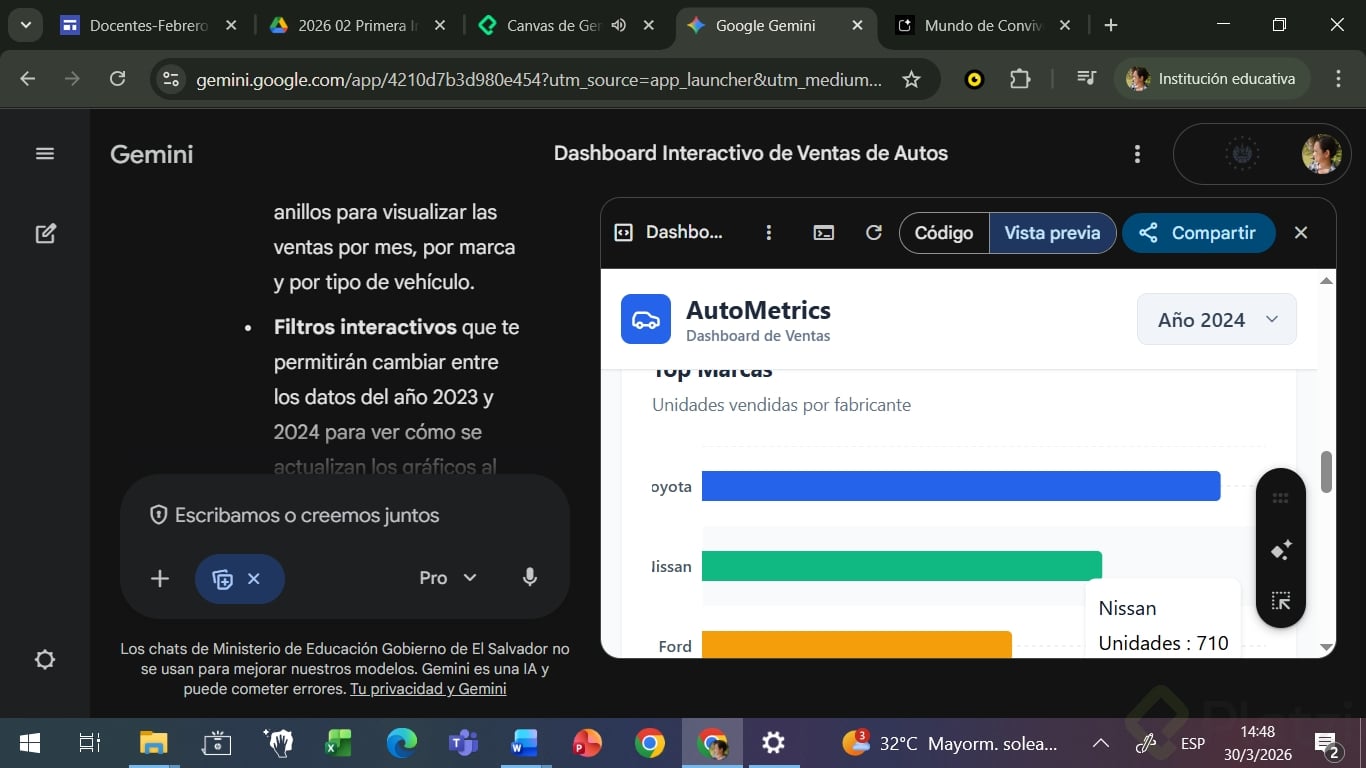Switch to Vista previa view
The width and height of the screenshot is (1366, 768).
(1052, 233)
